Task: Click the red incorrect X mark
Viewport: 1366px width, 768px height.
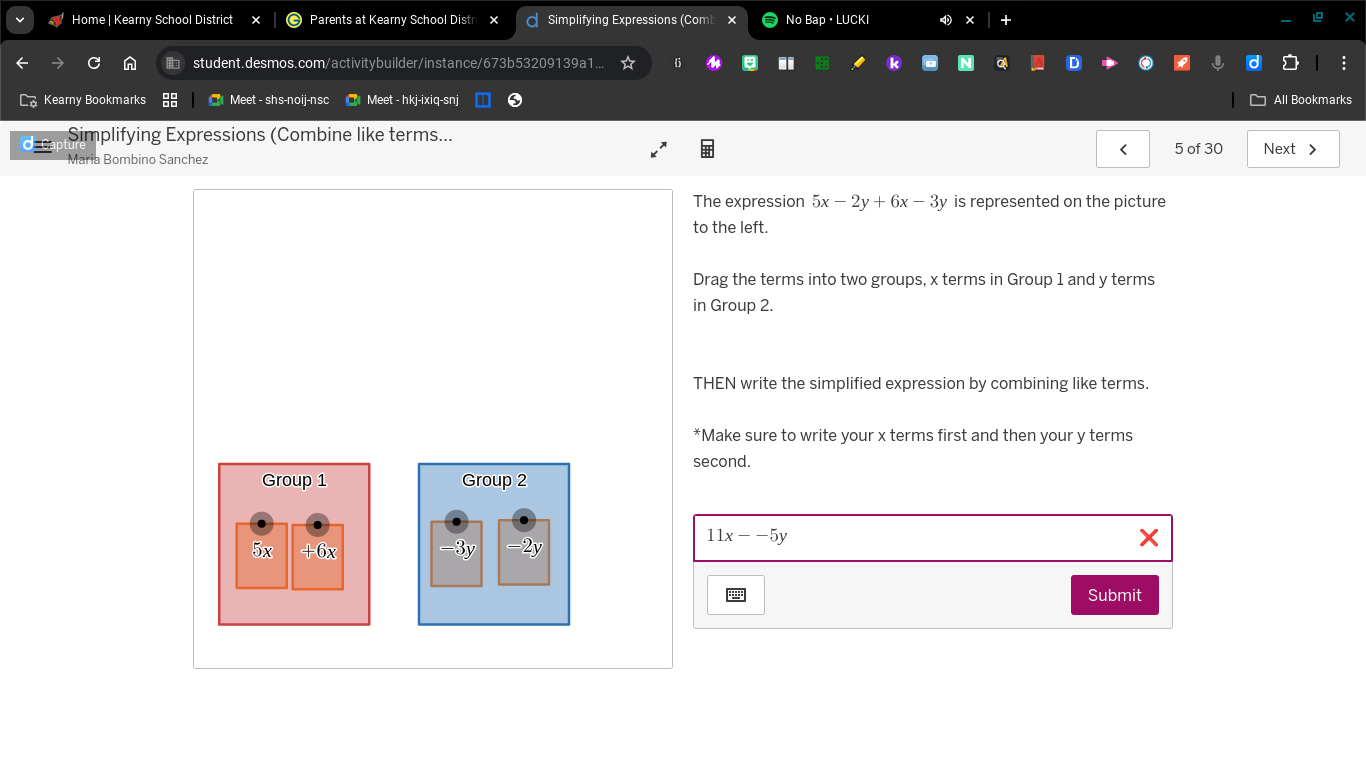Action: 1149,538
